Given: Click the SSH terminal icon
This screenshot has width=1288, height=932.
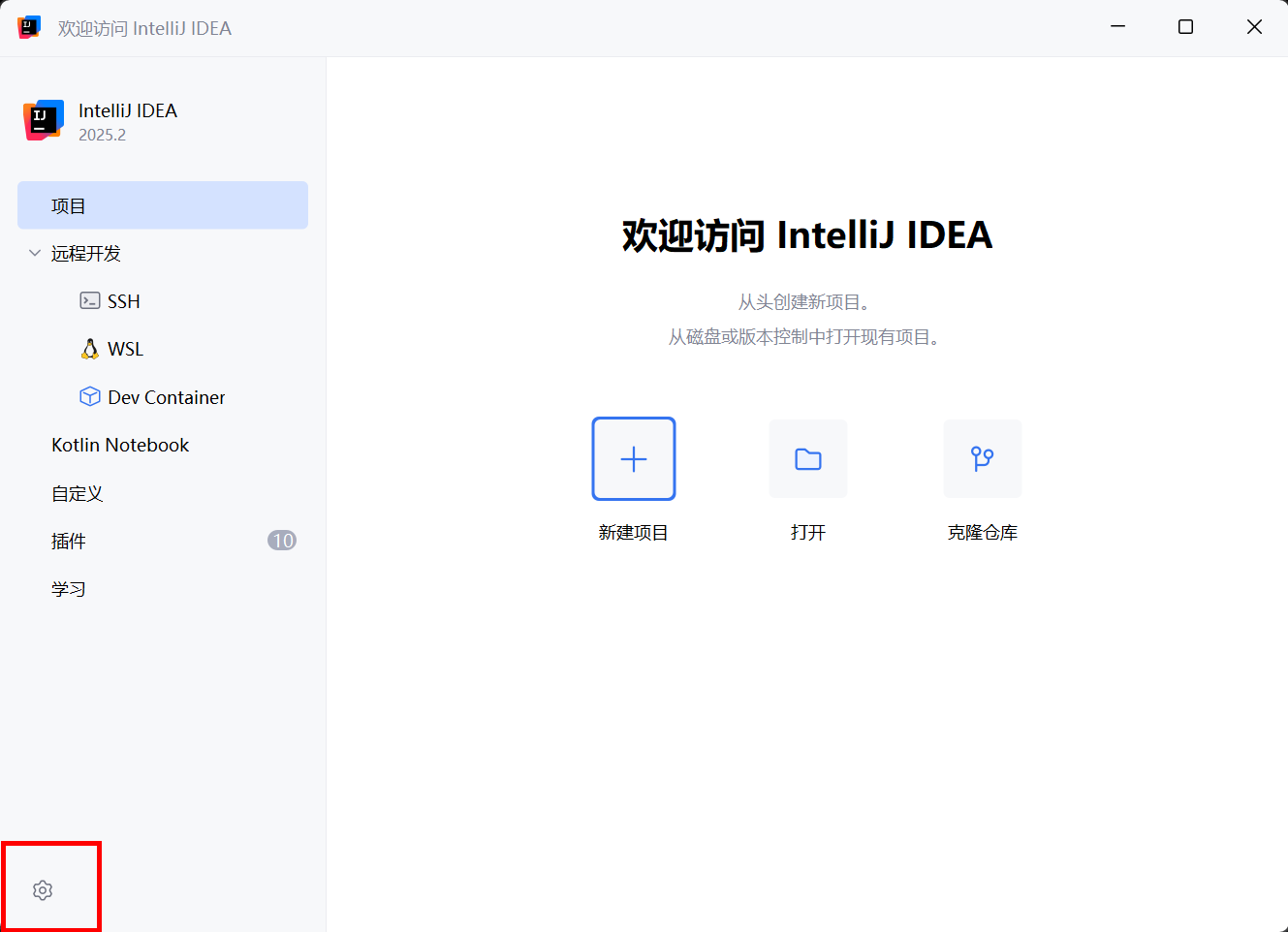Looking at the screenshot, I should (x=90, y=300).
